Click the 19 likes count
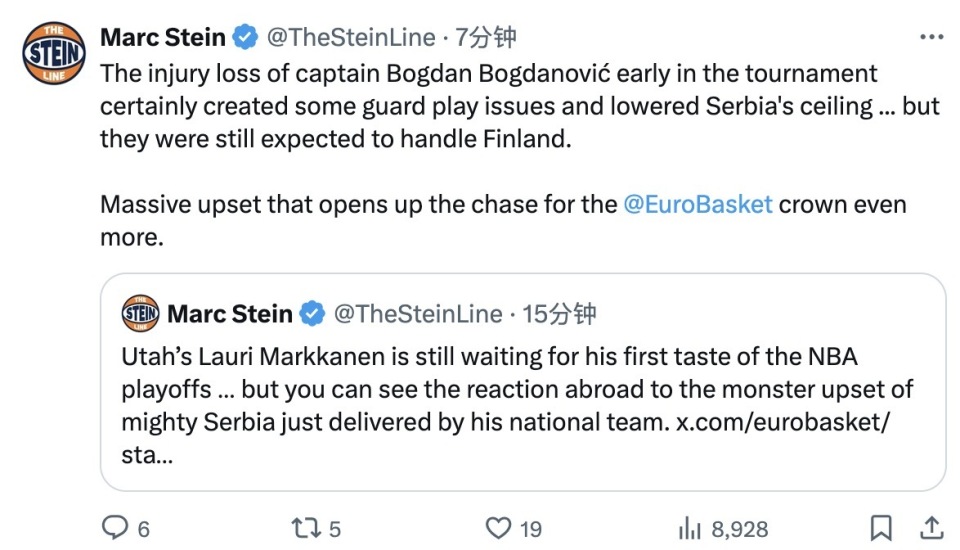Image resolution: width=960 pixels, height=550 pixels. click(530, 528)
